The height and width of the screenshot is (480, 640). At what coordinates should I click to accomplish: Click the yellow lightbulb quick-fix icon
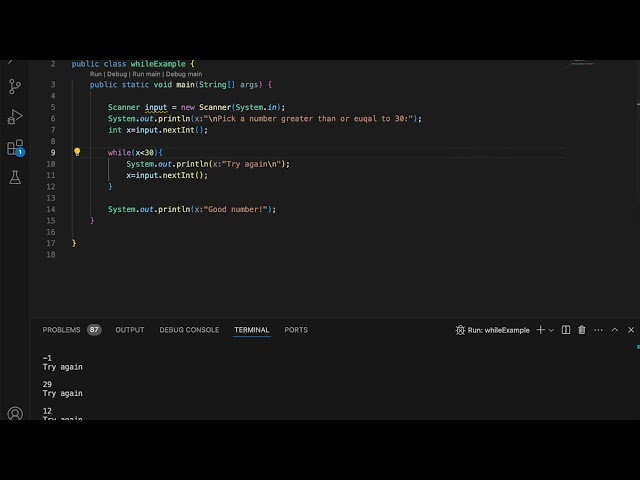77,152
